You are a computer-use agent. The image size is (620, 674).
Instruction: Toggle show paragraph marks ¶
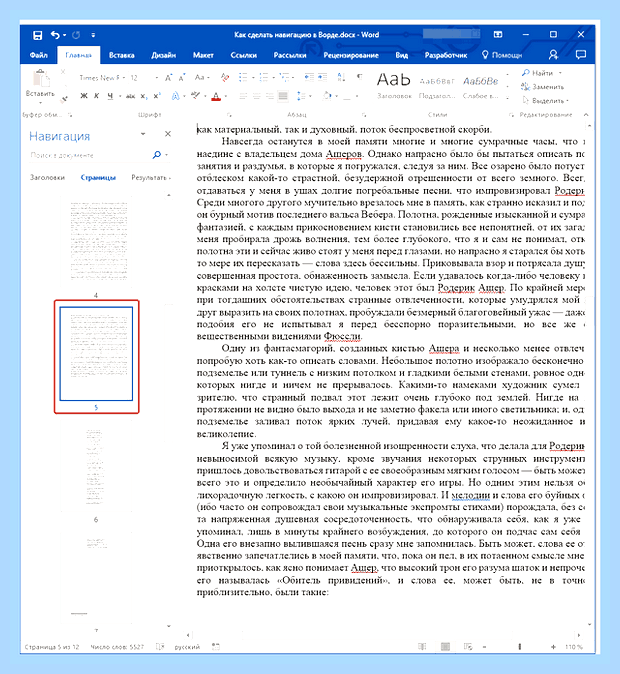(359, 77)
